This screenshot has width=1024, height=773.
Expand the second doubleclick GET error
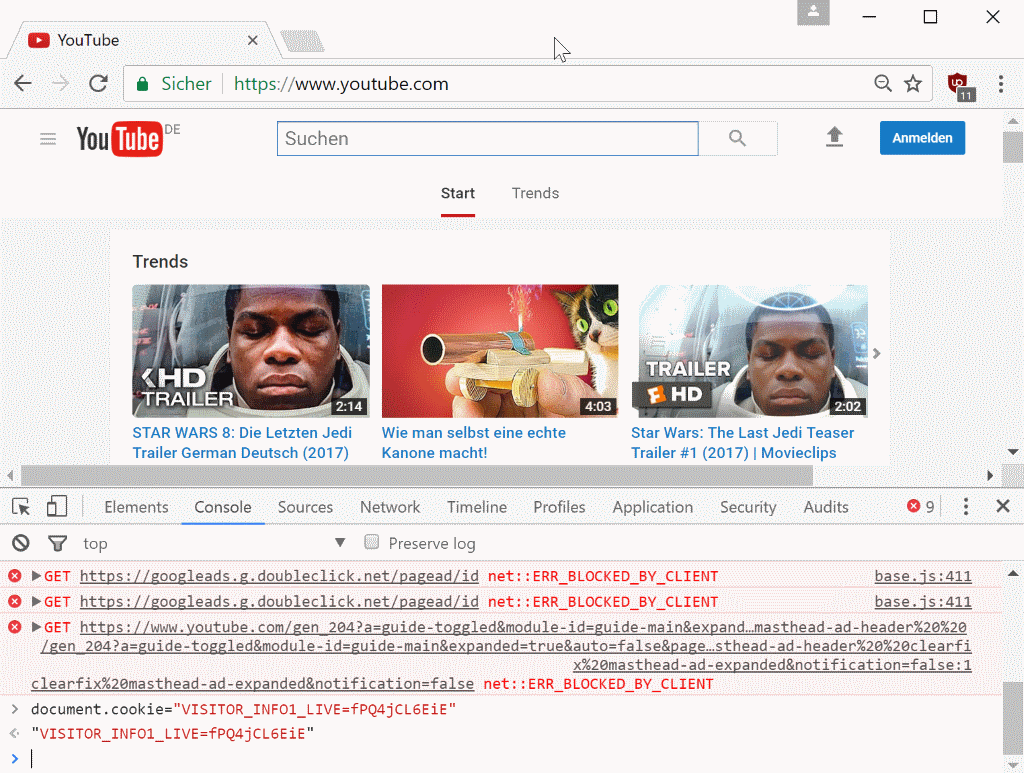point(37,601)
